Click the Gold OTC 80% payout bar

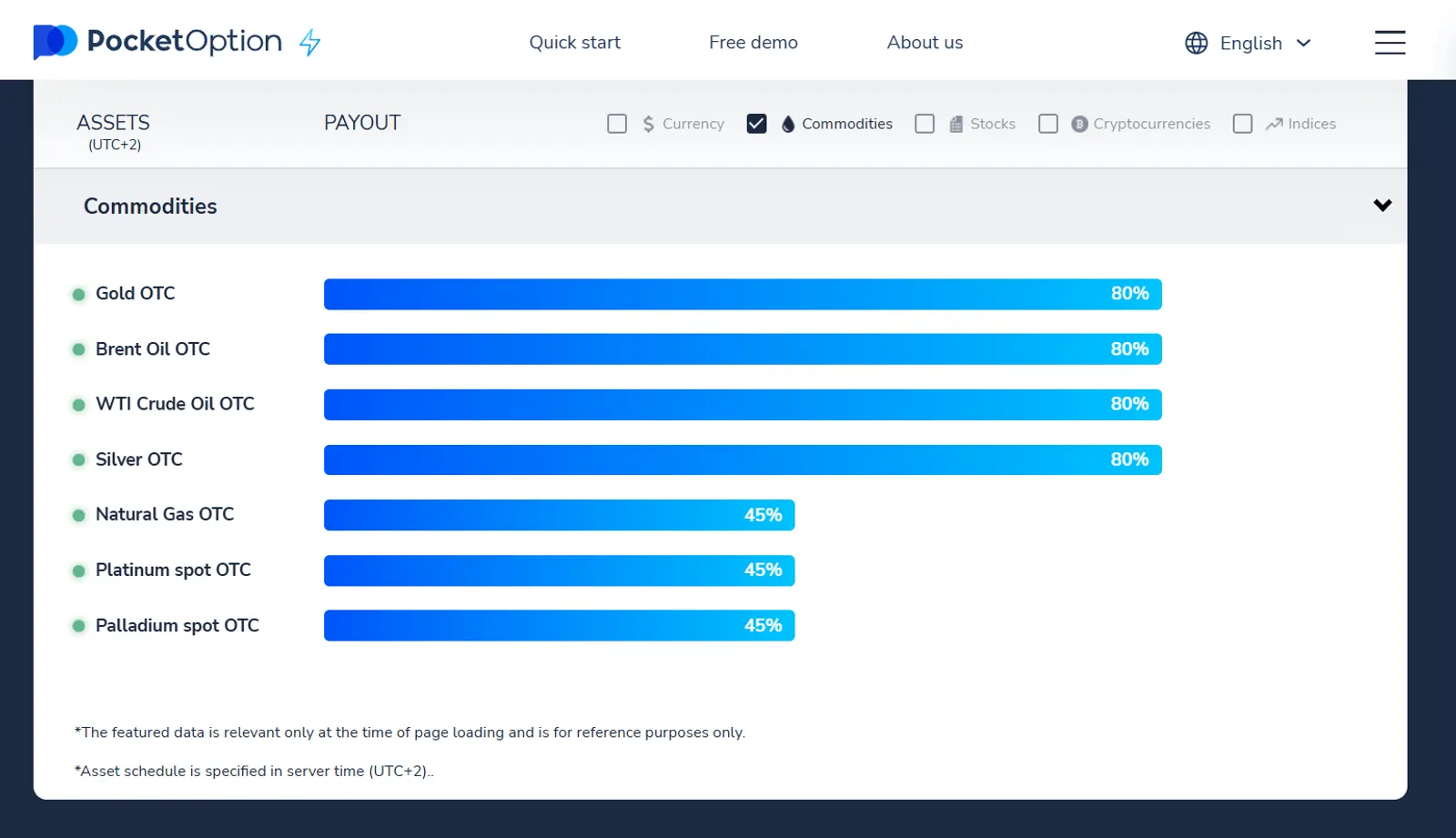click(743, 294)
